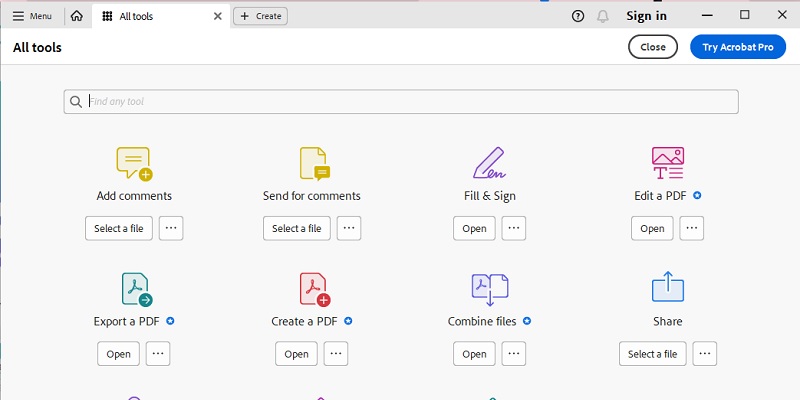Image resolution: width=800 pixels, height=400 pixels.
Task: Open the Create a PDF tool
Action: 296,354
